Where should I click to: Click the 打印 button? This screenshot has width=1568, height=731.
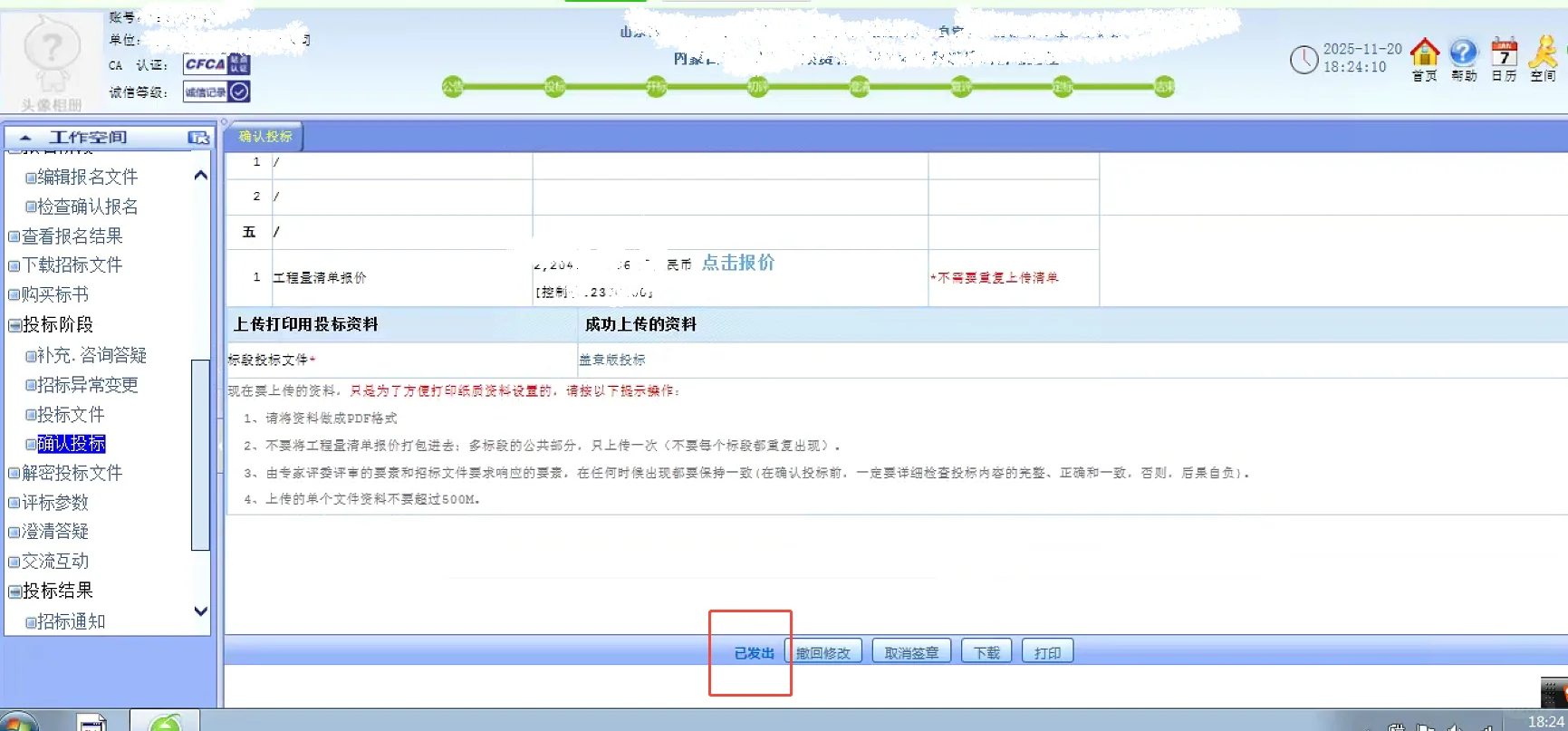(1047, 652)
